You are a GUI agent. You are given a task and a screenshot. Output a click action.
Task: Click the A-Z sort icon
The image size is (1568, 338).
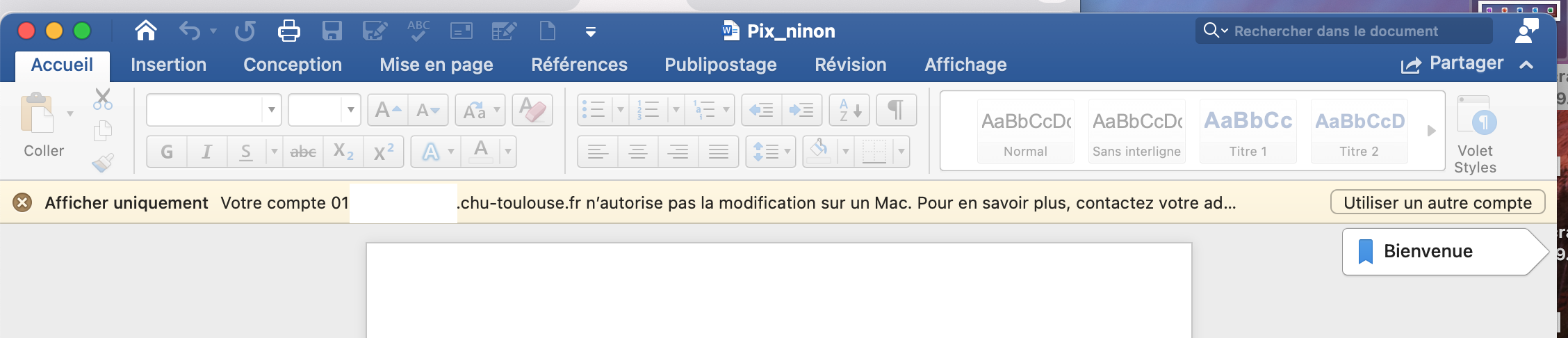(x=849, y=110)
